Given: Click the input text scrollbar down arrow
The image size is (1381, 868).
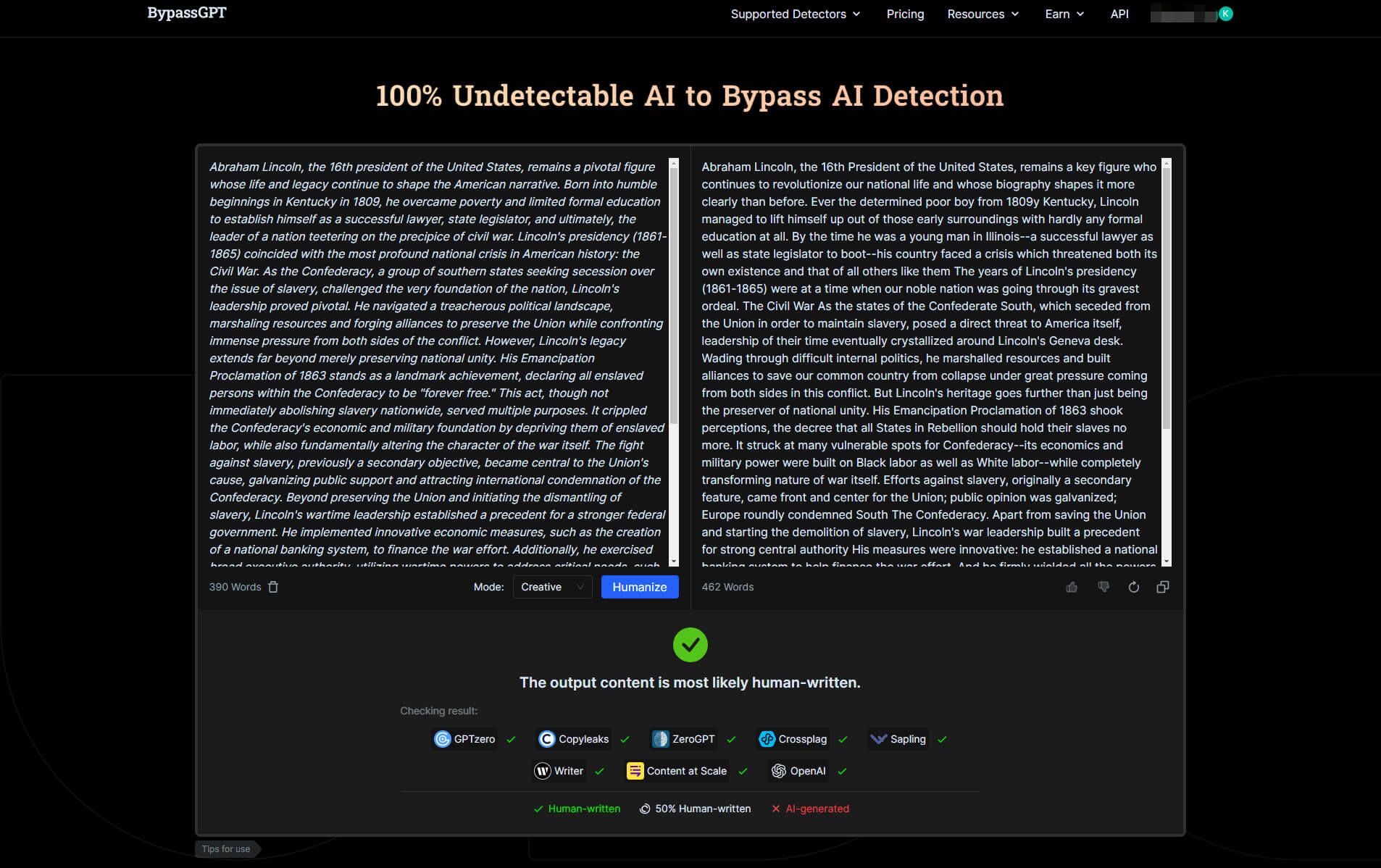Looking at the screenshot, I should (674, 562).
